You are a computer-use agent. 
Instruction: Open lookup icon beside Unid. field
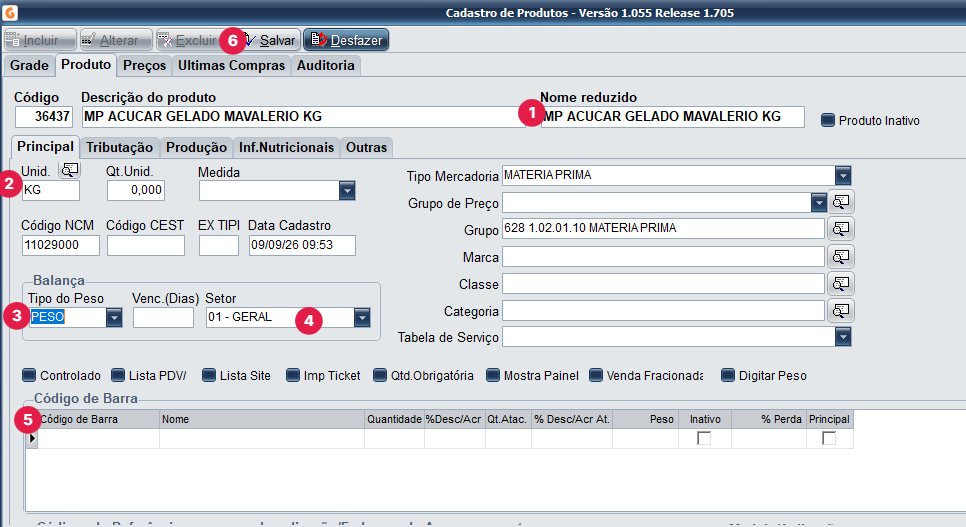click(70, 170)
